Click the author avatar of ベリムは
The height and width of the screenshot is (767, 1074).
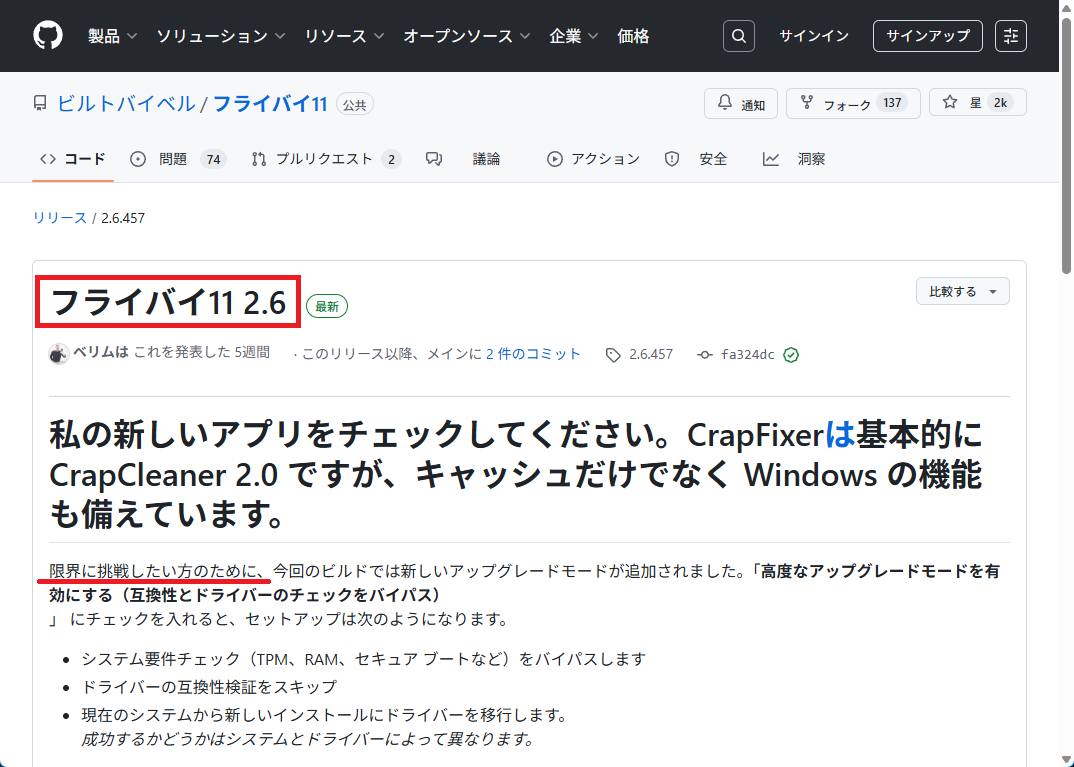[x=59, y=353]
